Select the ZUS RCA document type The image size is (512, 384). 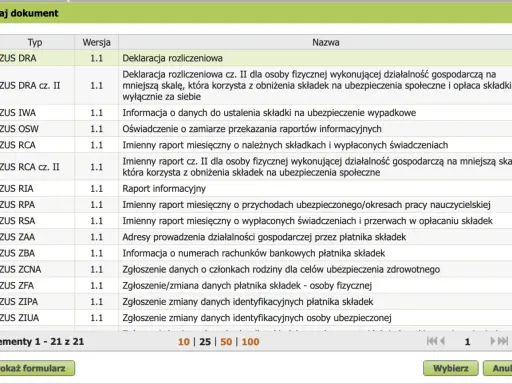click(18, 145)
